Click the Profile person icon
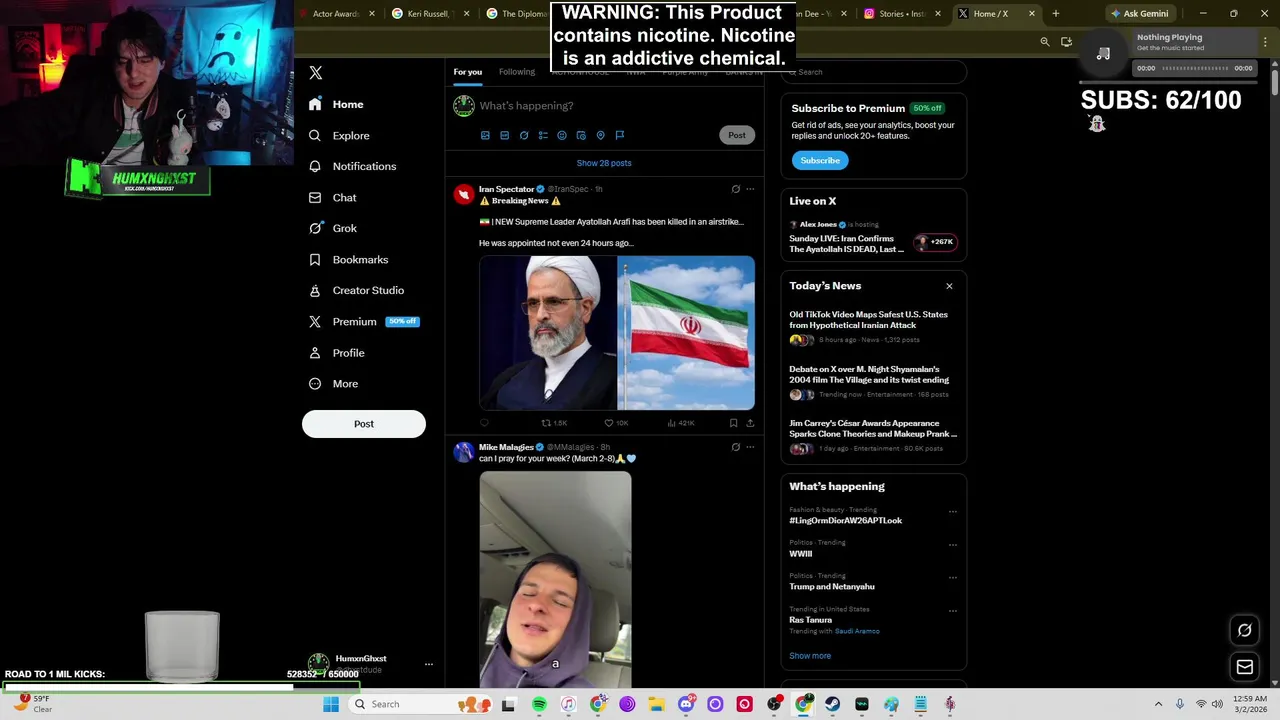 315,353
